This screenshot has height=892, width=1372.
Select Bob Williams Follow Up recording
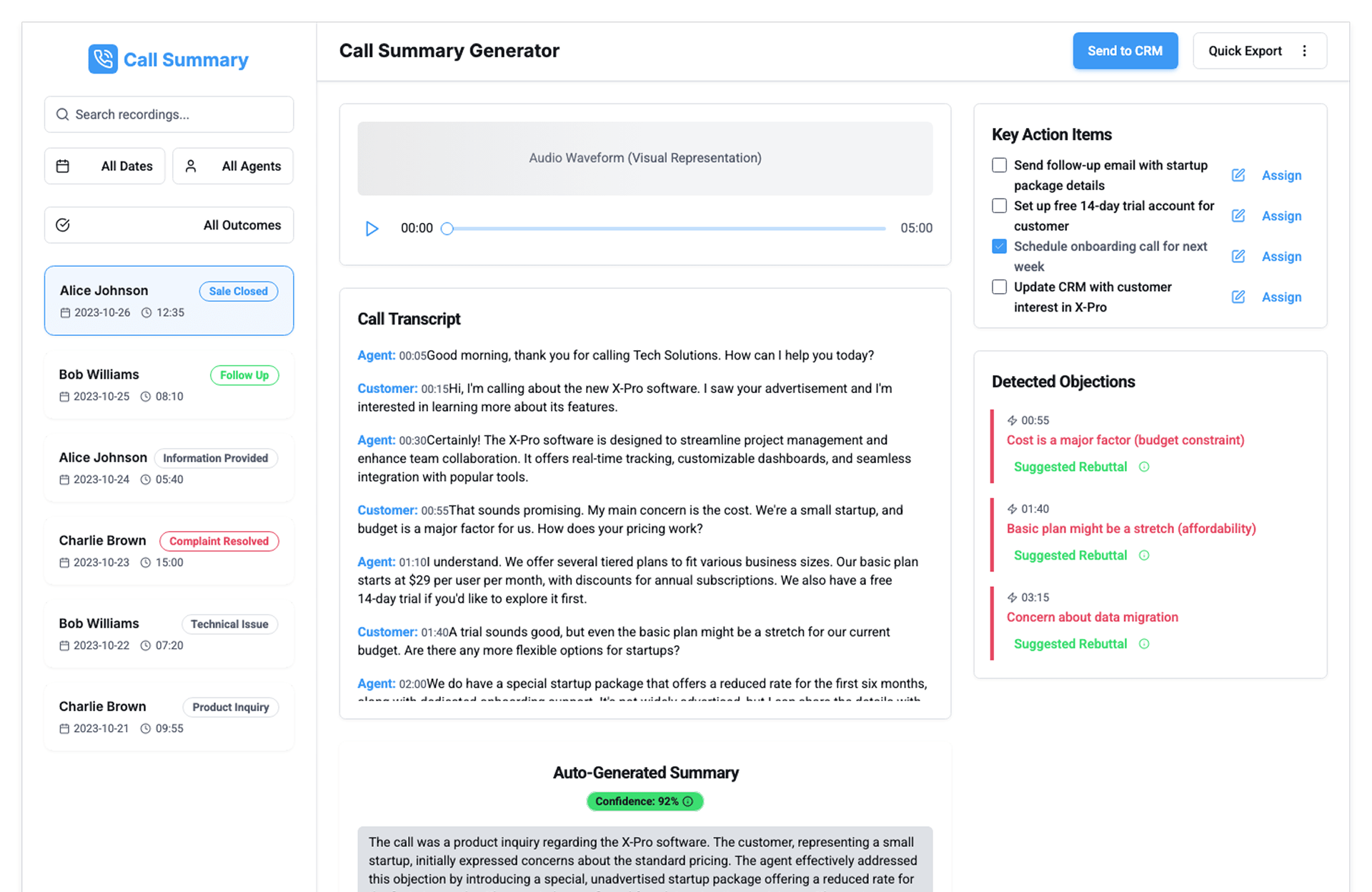point(169,385)
